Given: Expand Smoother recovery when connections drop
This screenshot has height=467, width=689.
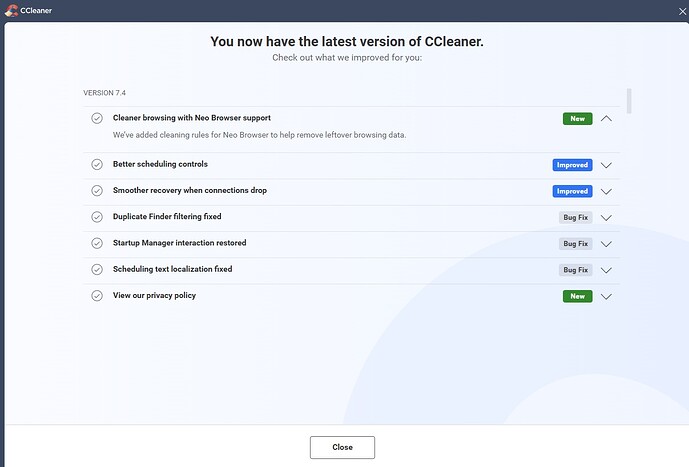Looking at the screenshot, I should 606,192.
